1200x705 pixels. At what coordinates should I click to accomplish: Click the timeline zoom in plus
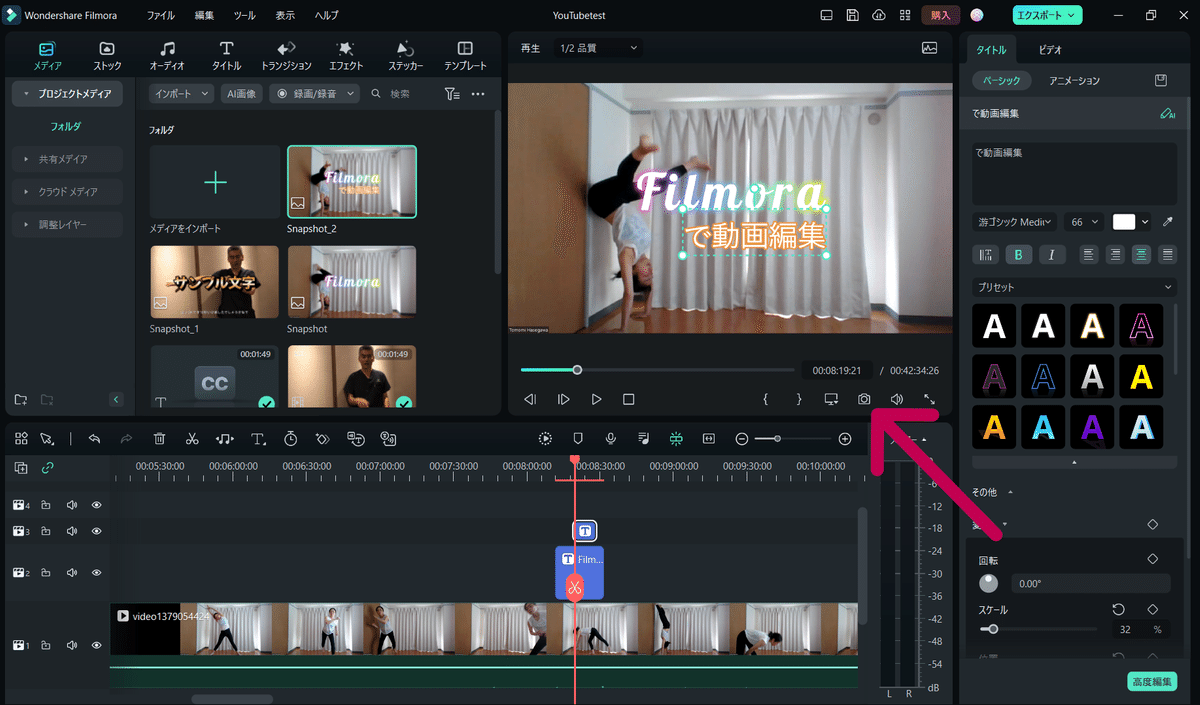[x=845, y=439]
